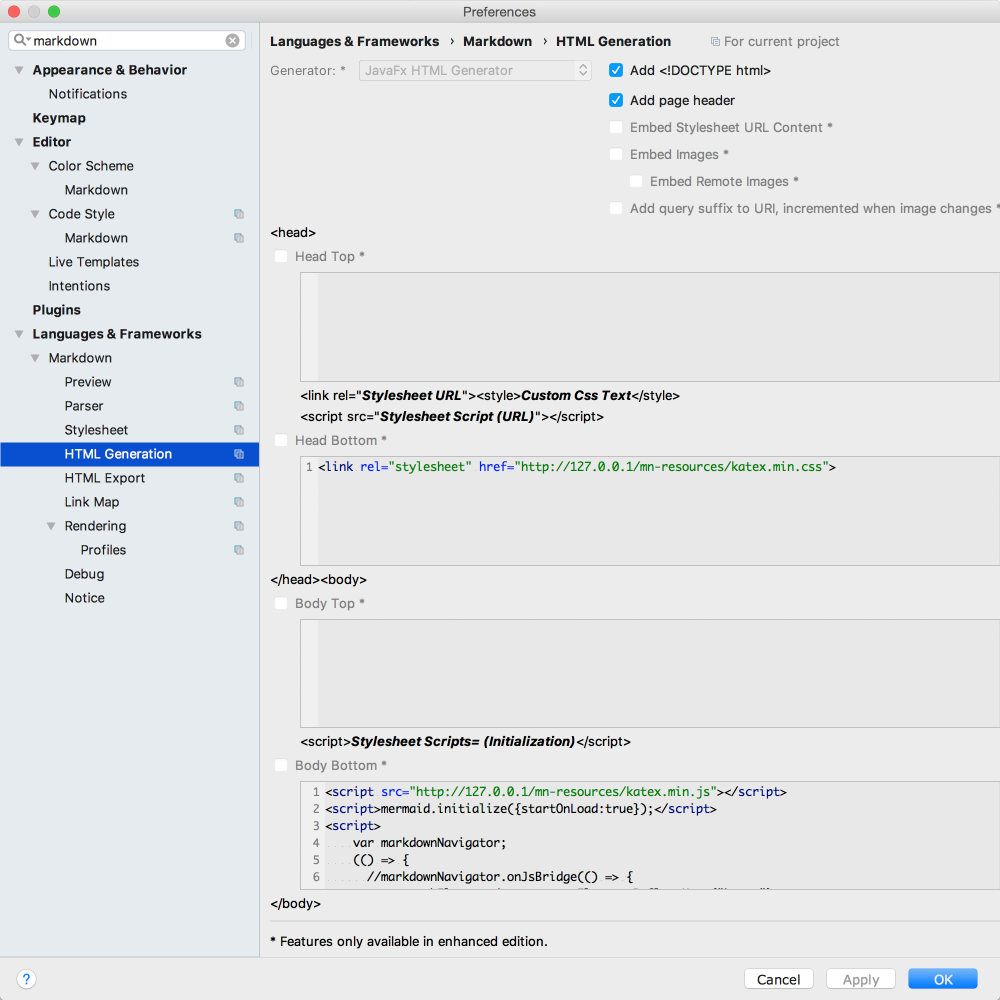The height and width of the screenshot is (1000, 1000).
Task: Enable the Body Top checkbox
Action: 281,603
